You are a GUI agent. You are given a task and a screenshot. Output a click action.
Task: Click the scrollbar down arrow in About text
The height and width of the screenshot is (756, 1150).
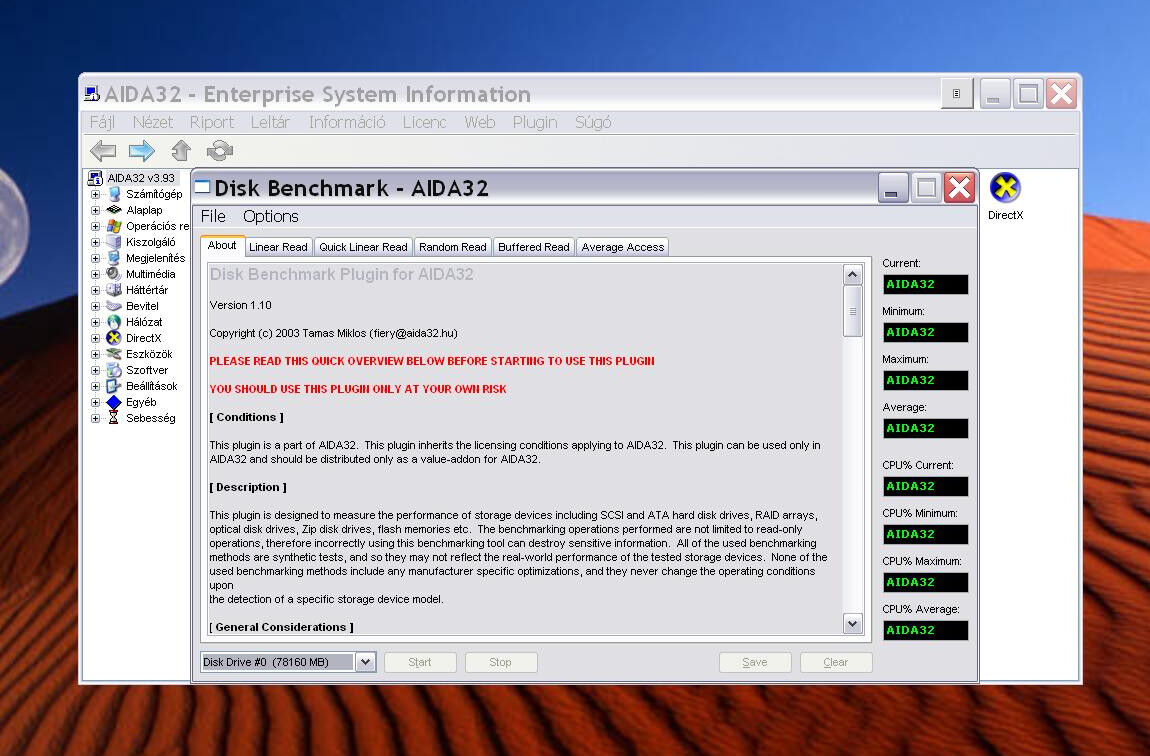(x=852, y=624)
